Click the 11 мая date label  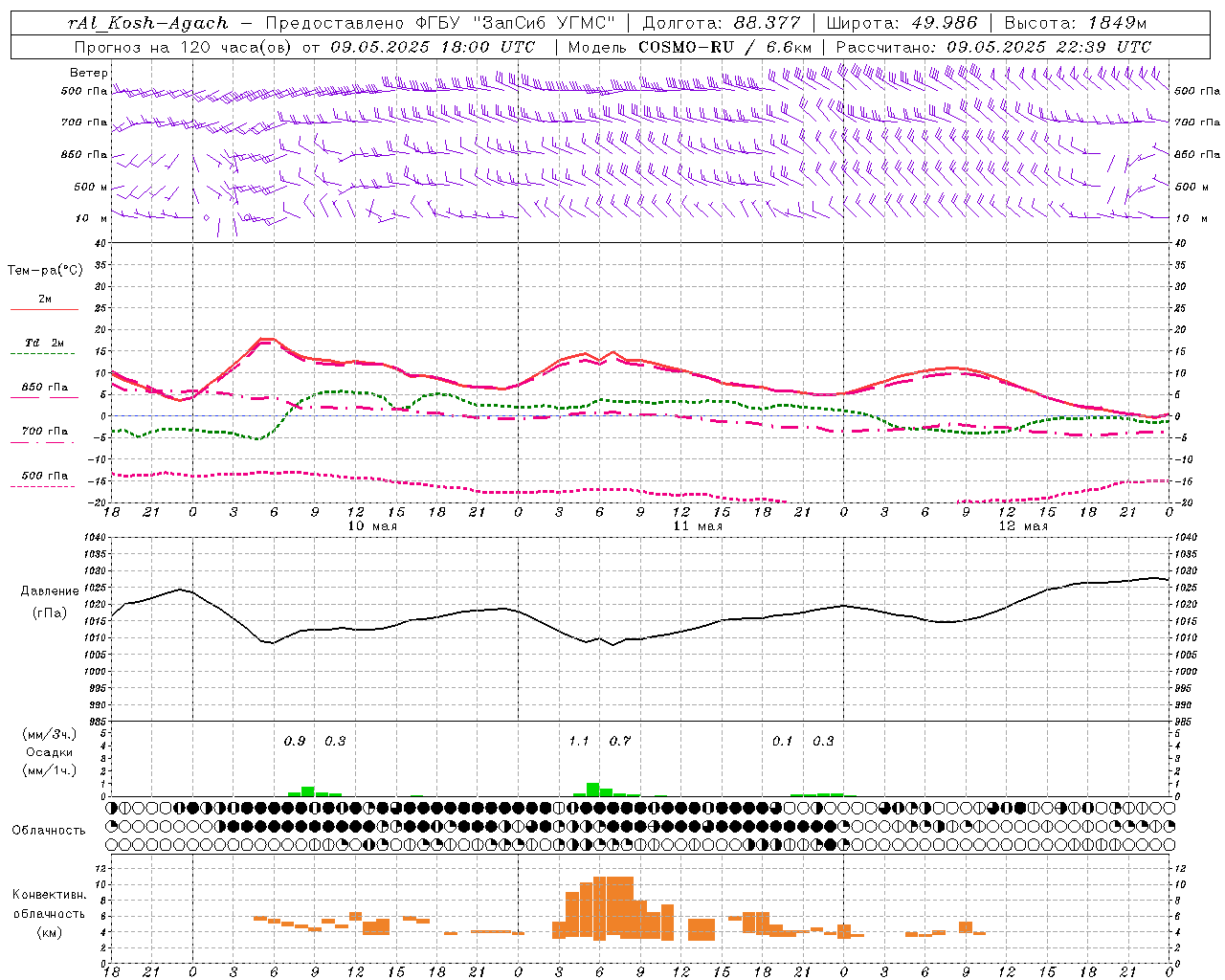click(698, 526)
